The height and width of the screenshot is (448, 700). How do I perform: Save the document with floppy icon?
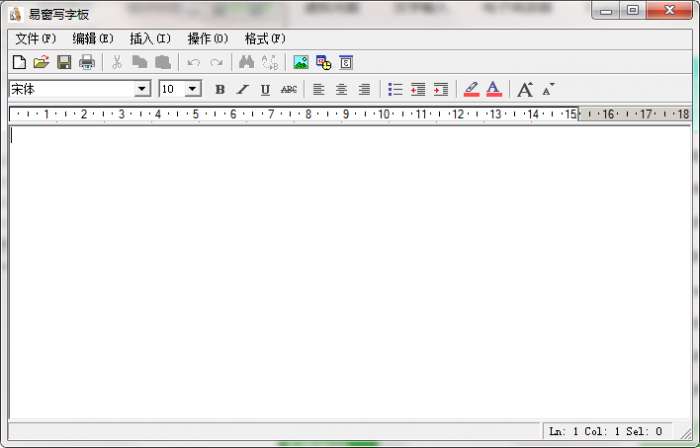coord(64,62)
